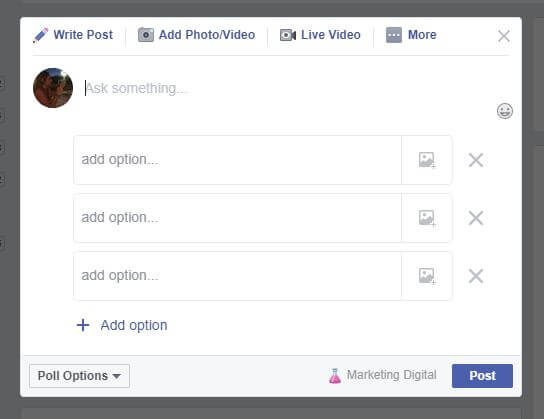Remove the second poll option

[476, 218]
